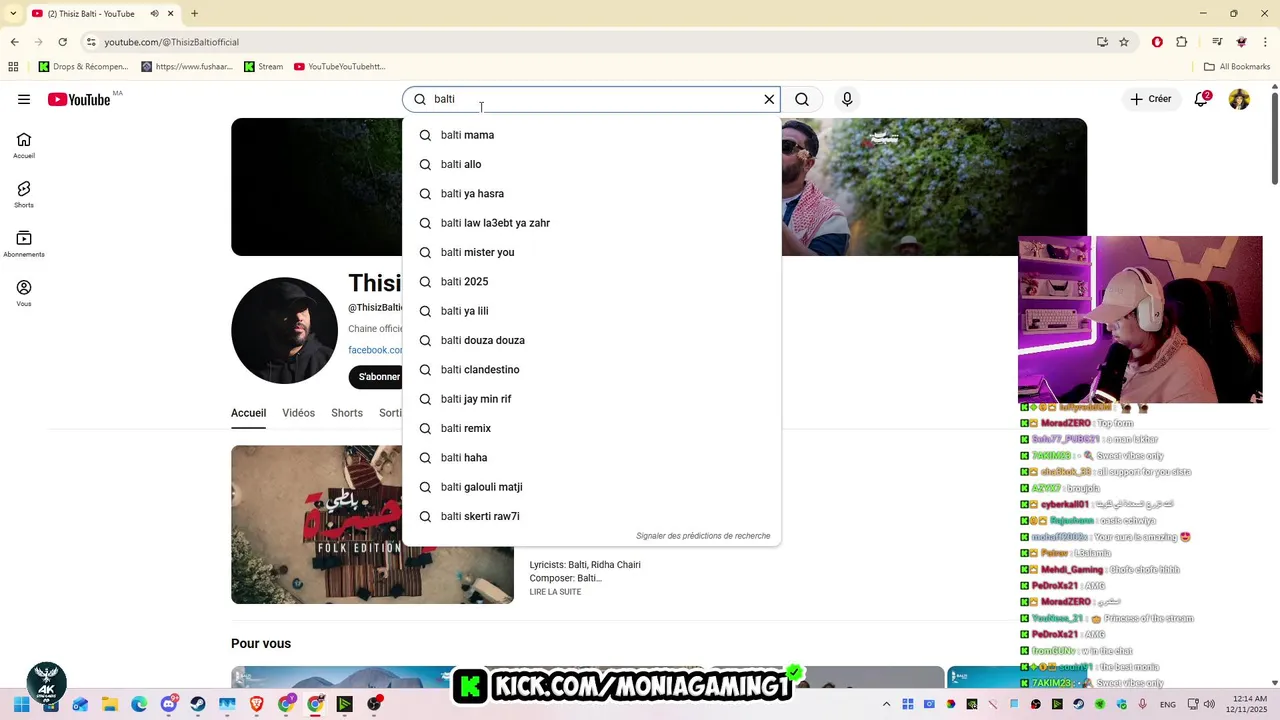Open the Windows Start menu
The image size is (1280, 720).
21,704
